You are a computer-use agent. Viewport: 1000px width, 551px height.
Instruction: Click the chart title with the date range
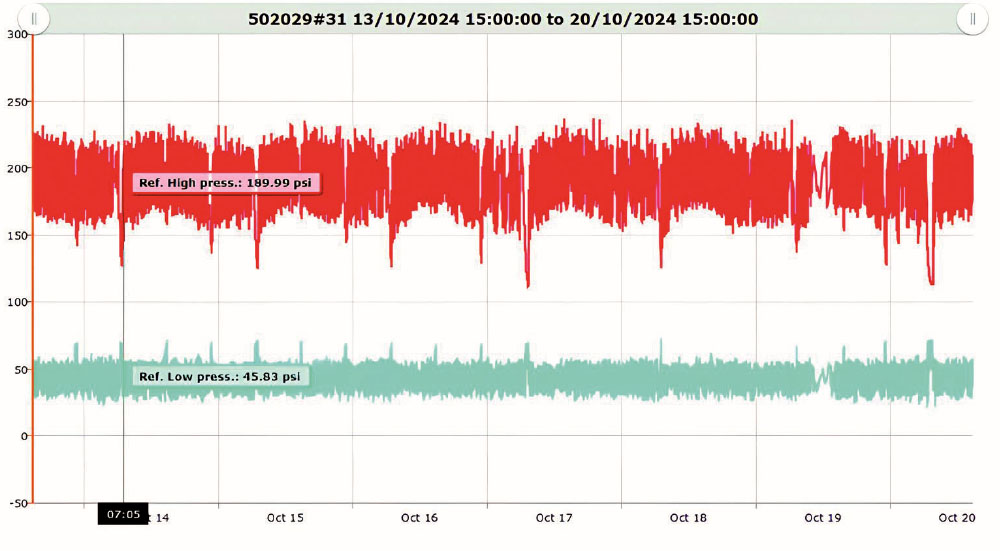(500, 19)
